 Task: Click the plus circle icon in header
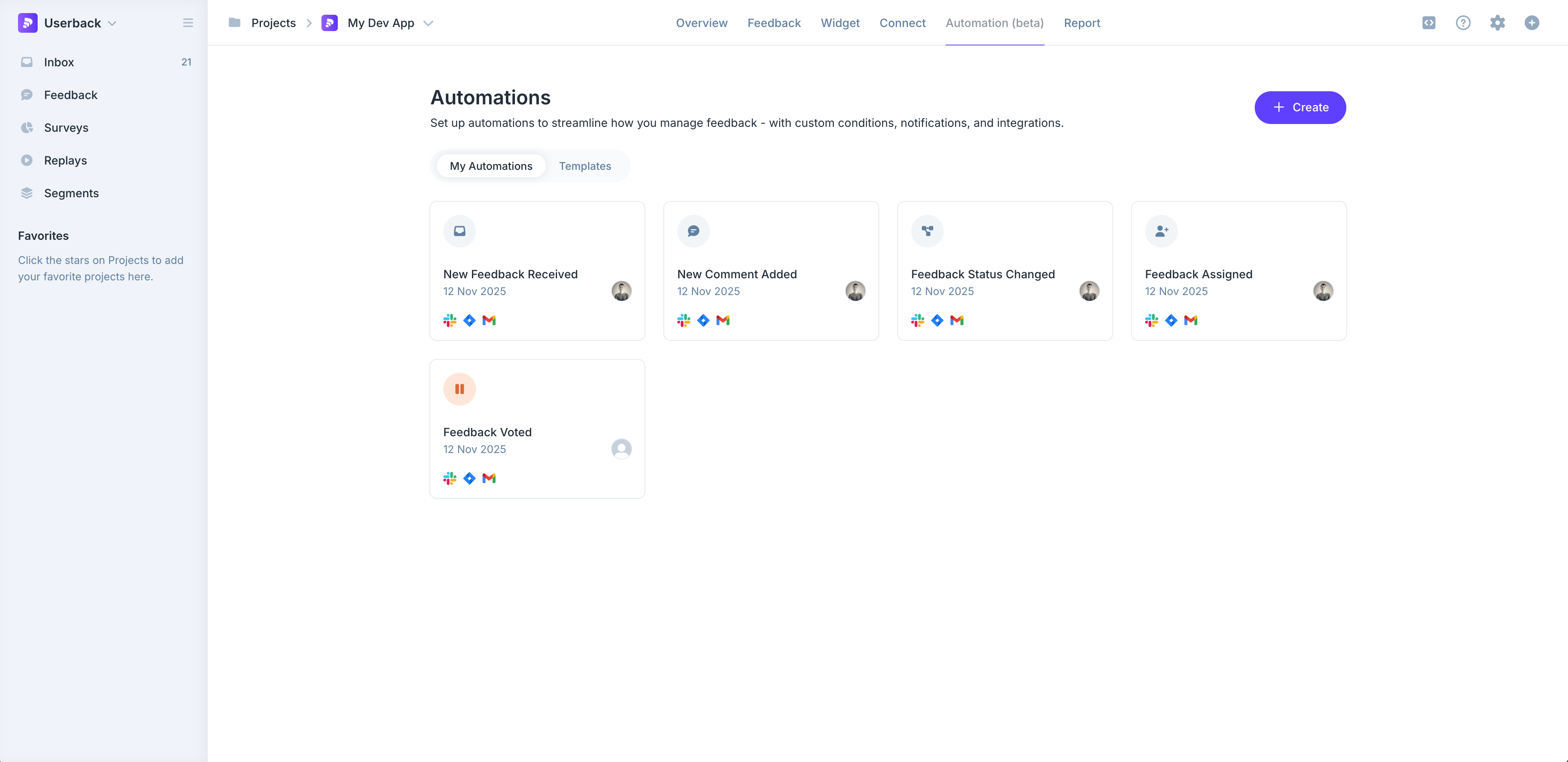[x=1532, y=23]
